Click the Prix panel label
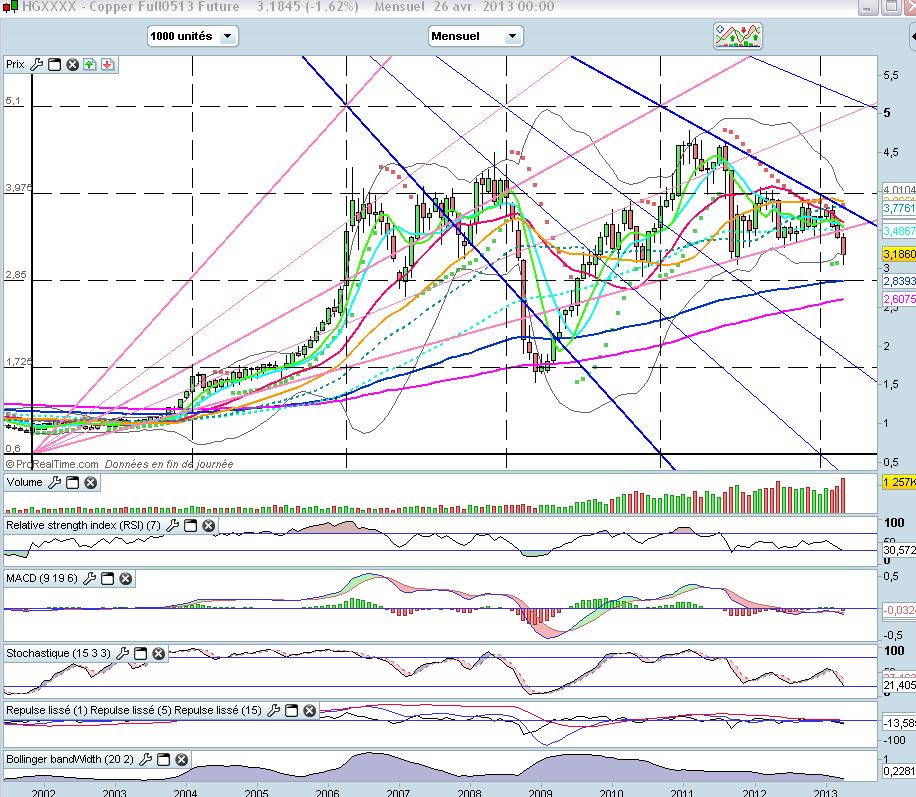916x797 pixels. (15, 64)
